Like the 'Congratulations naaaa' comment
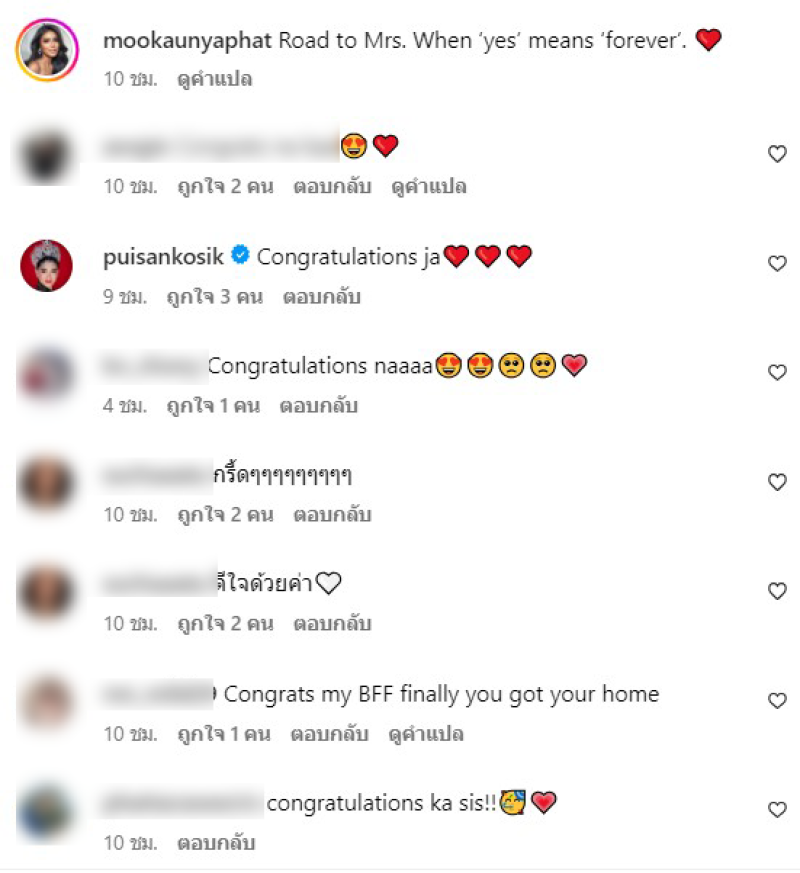The width and height of the screenshot is (800, 873). 777,372
